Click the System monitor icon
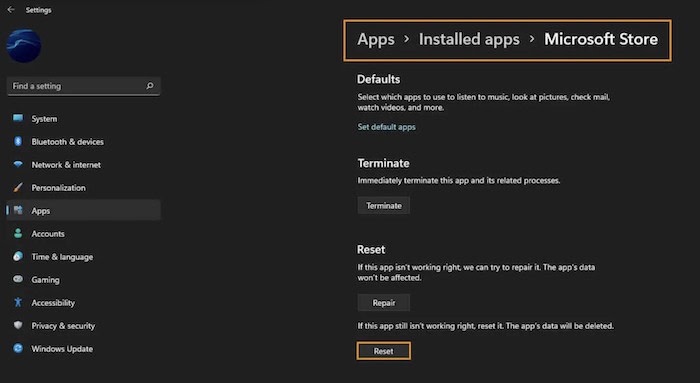The image size is (700, 383). coord(18,118)
